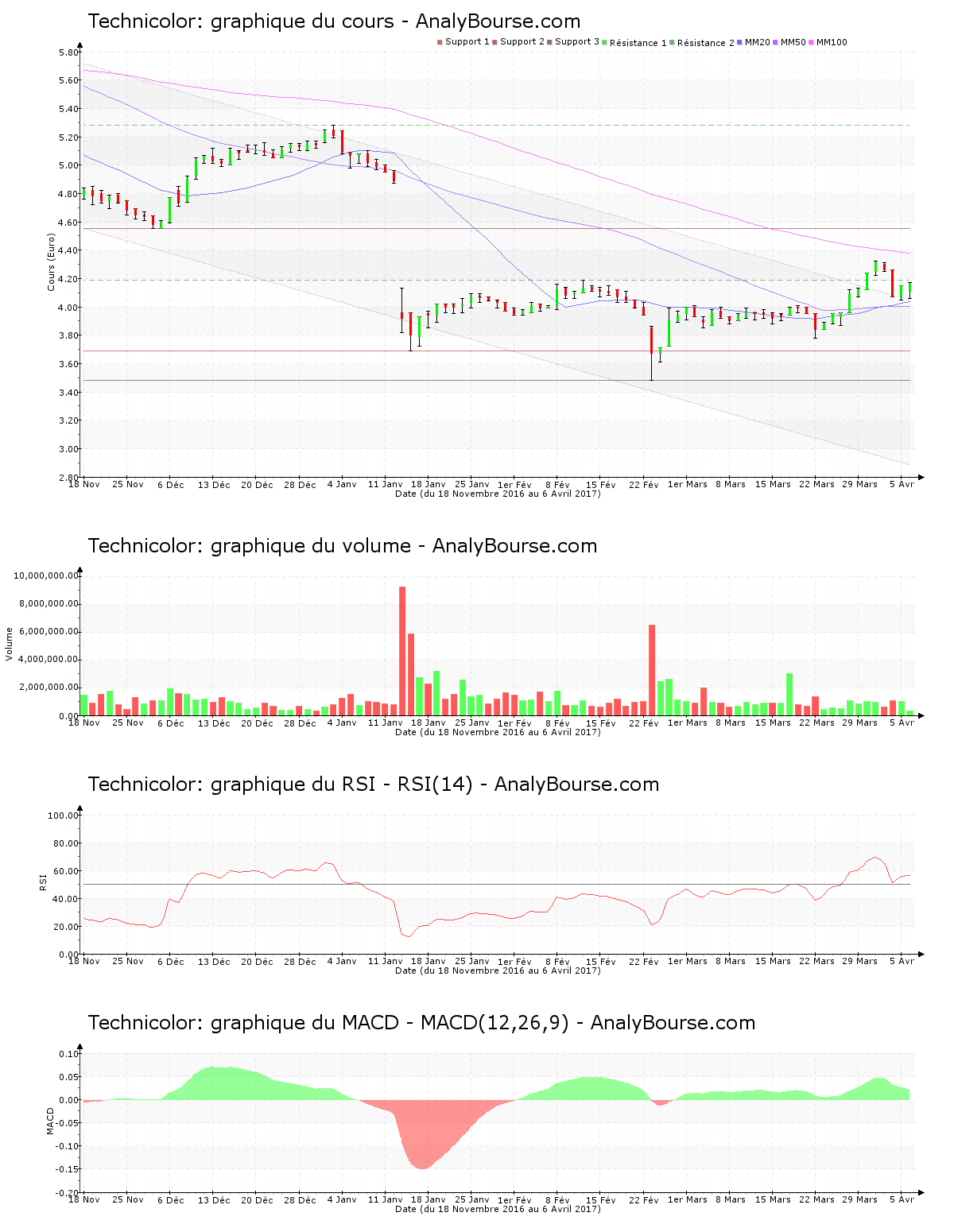Click the MM100 legend entry
954x1232 pixels.
point(828,42)
